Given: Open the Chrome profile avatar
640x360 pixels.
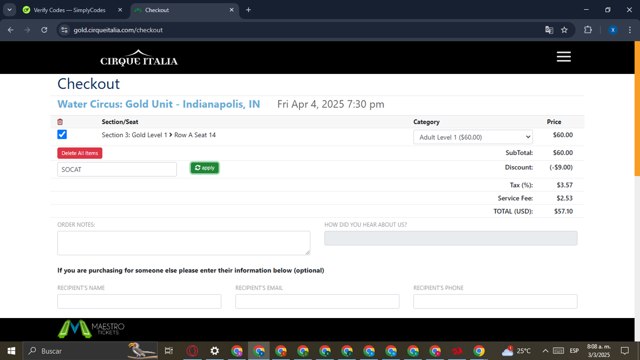Looking at the screenshot, I should point(613,30).
